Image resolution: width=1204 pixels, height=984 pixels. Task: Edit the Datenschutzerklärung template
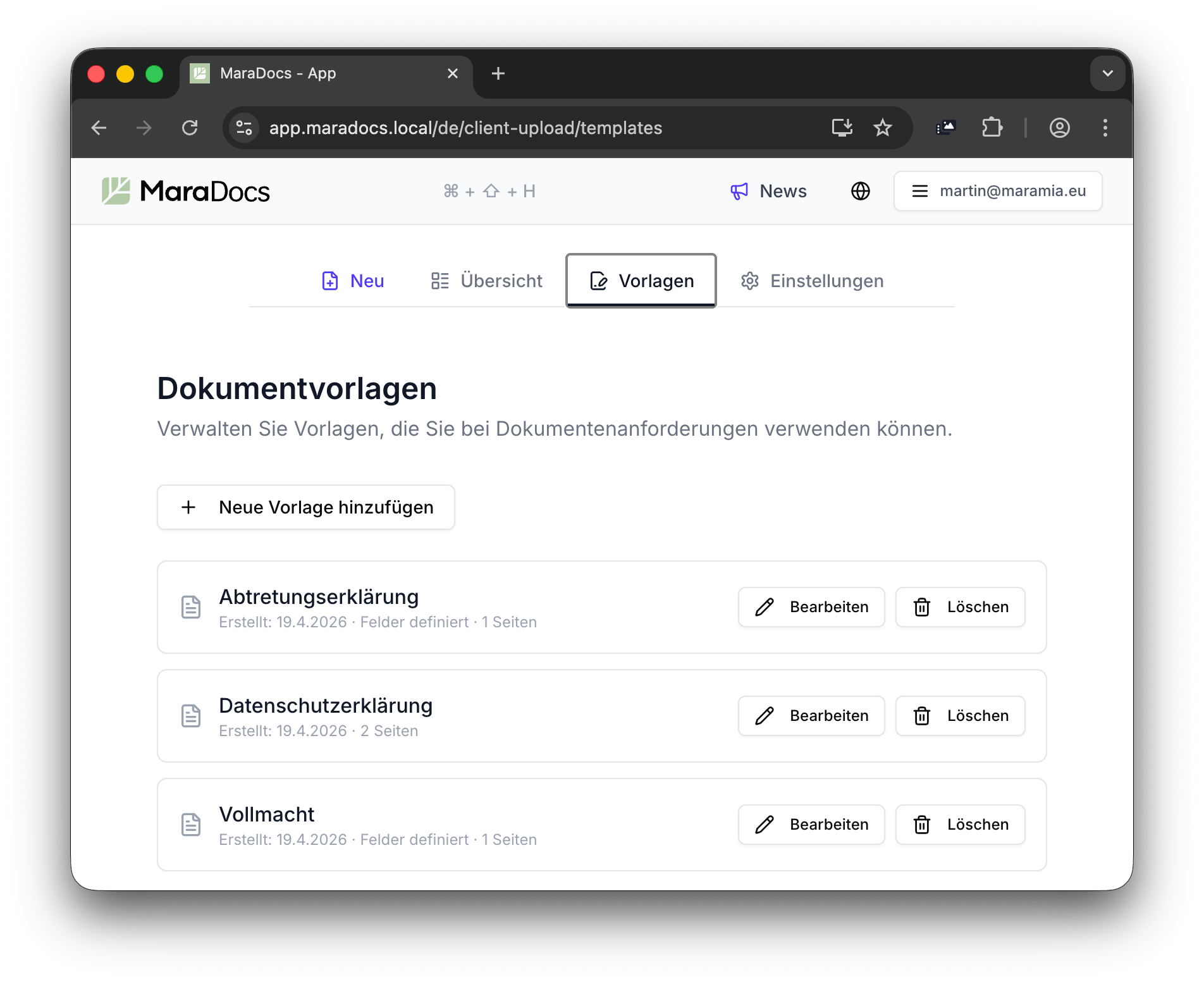coord(811,716)
